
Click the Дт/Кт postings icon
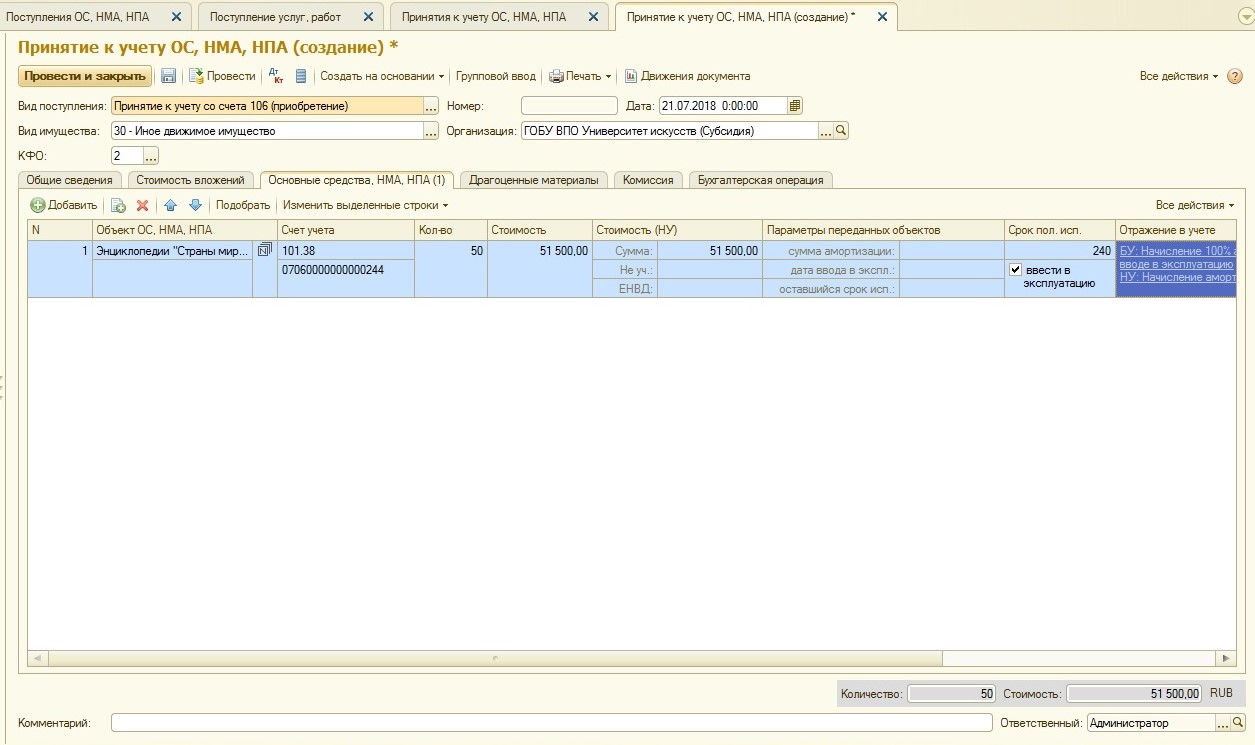(277, 76)
